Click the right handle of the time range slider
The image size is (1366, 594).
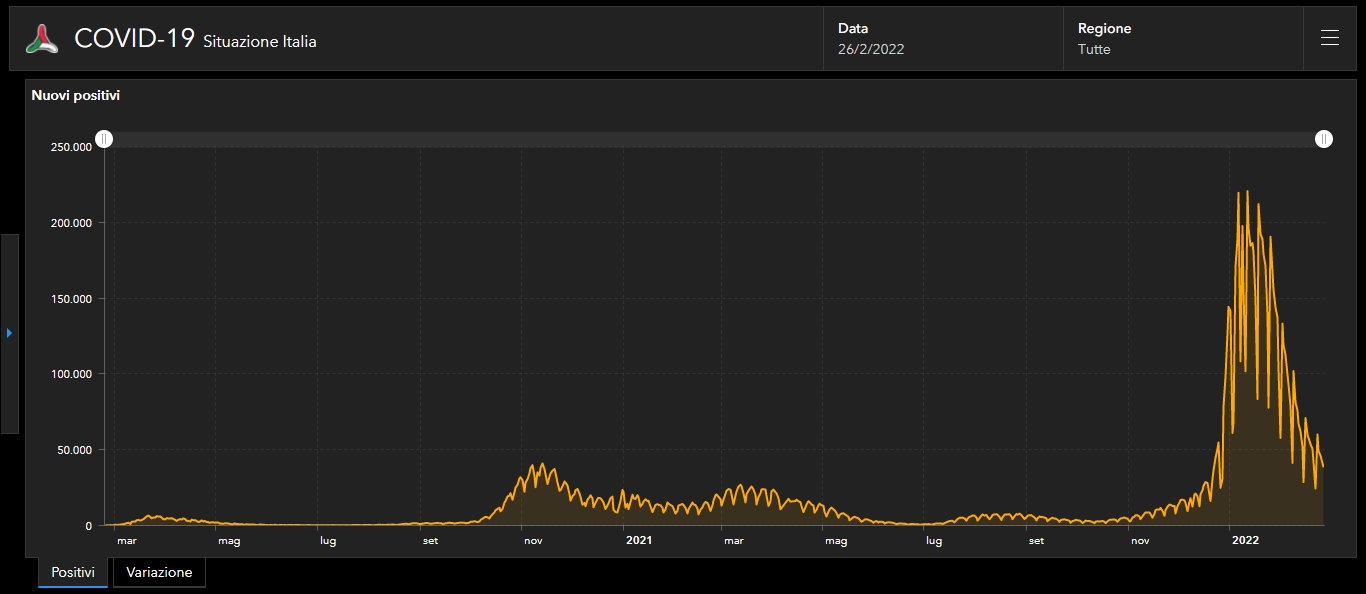pos(1323,139)
